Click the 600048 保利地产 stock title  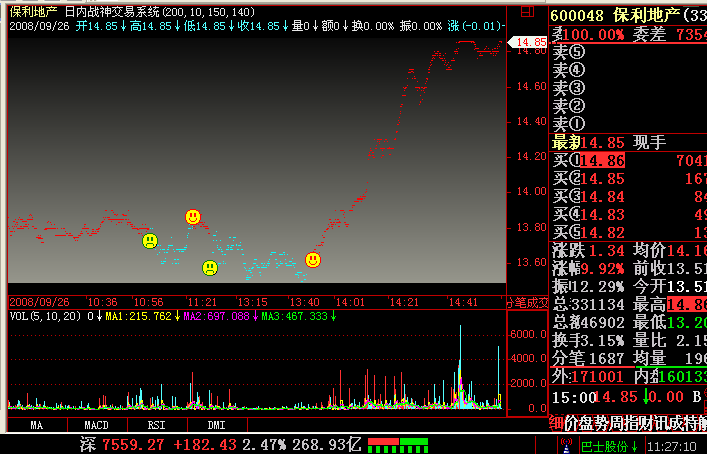615,16
